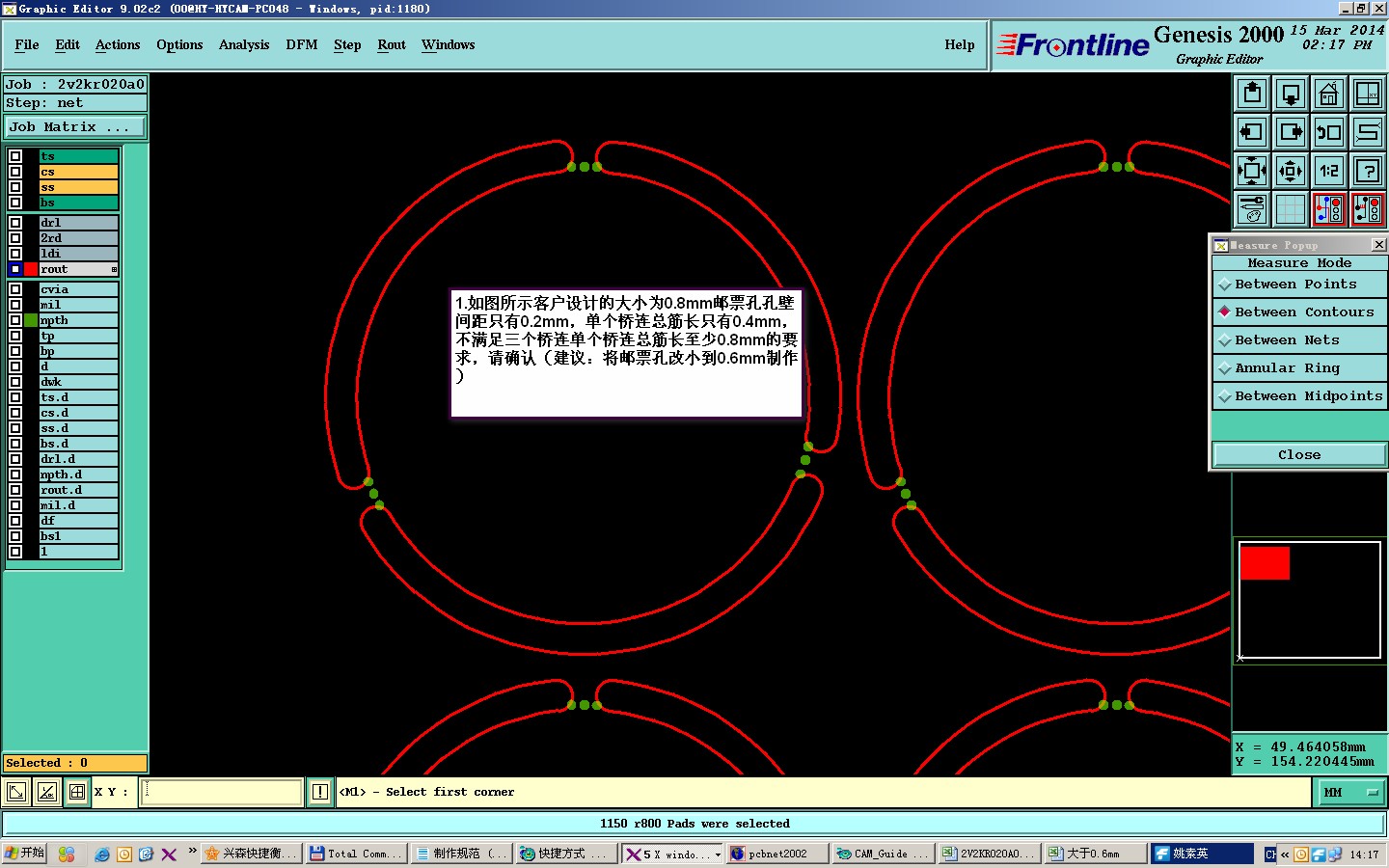Click the X Y coordinate input field
The width and height of the screenshot is (1389, 868).
click(x=223, y=793)
